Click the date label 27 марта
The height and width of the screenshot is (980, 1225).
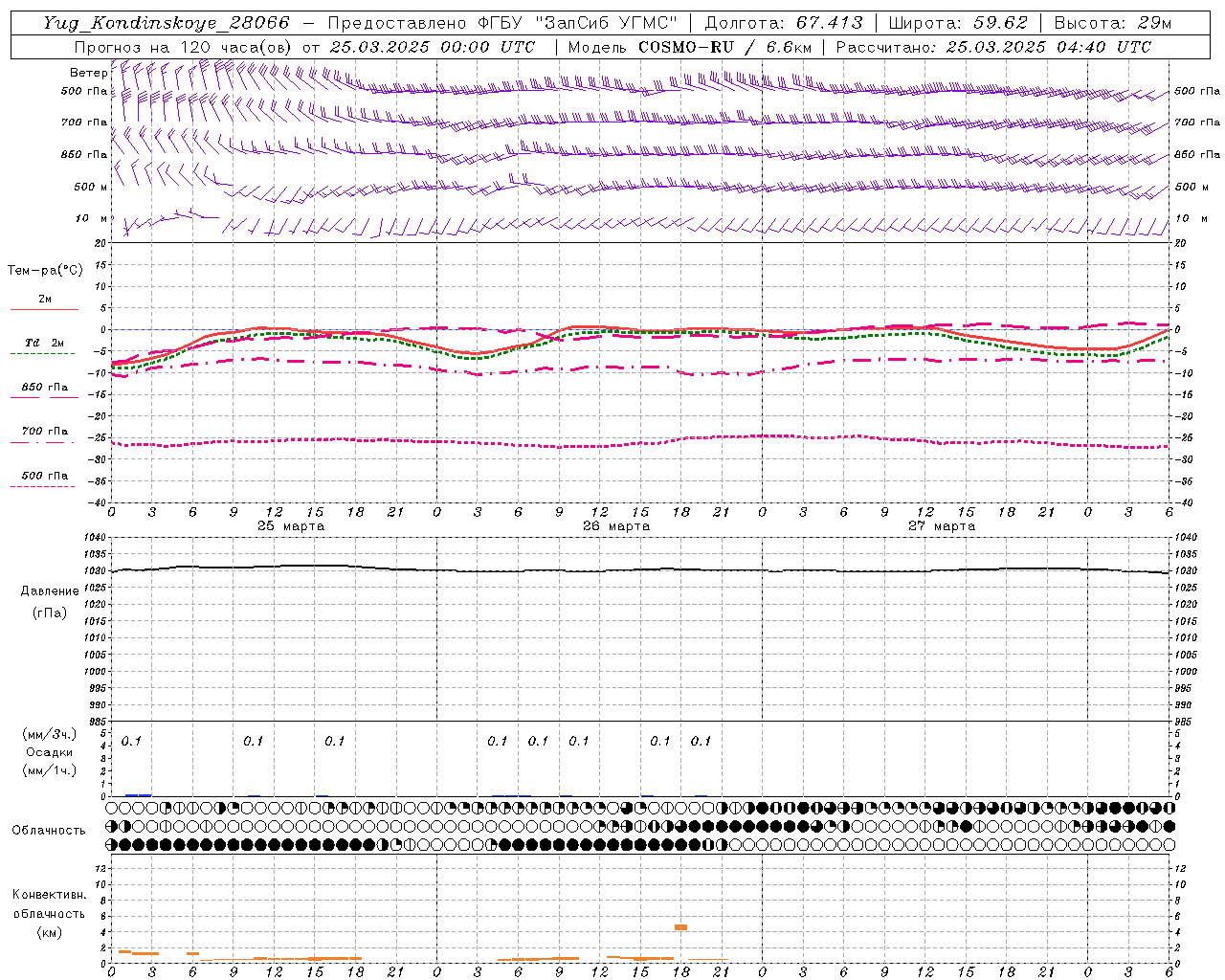point(942,526)
